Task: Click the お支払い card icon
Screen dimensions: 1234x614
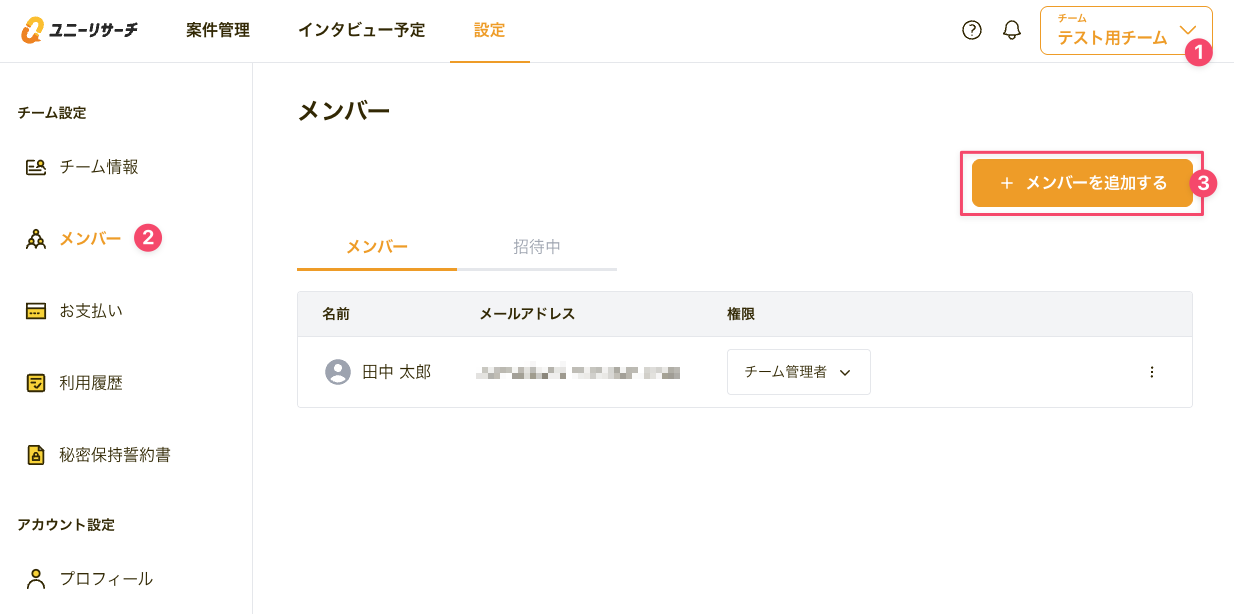Action: tap(36, 311)
